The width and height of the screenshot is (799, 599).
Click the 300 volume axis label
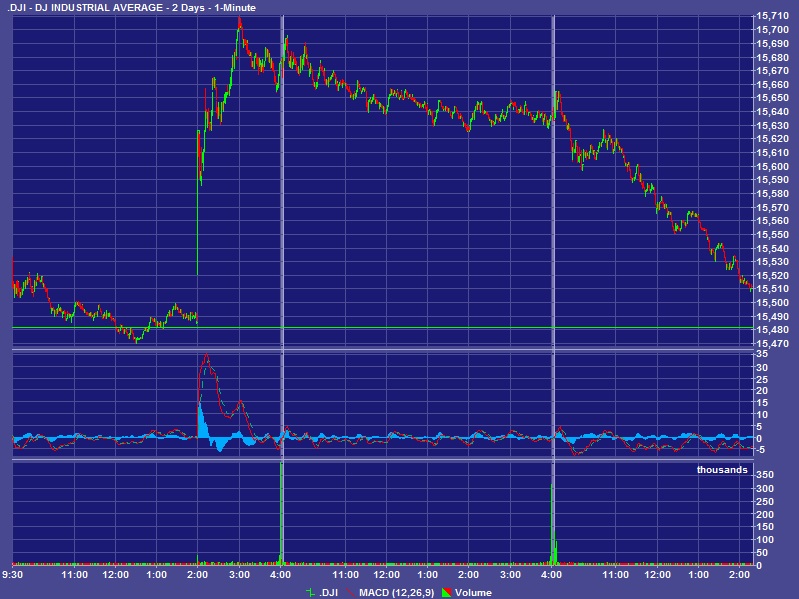coord(765,488)
